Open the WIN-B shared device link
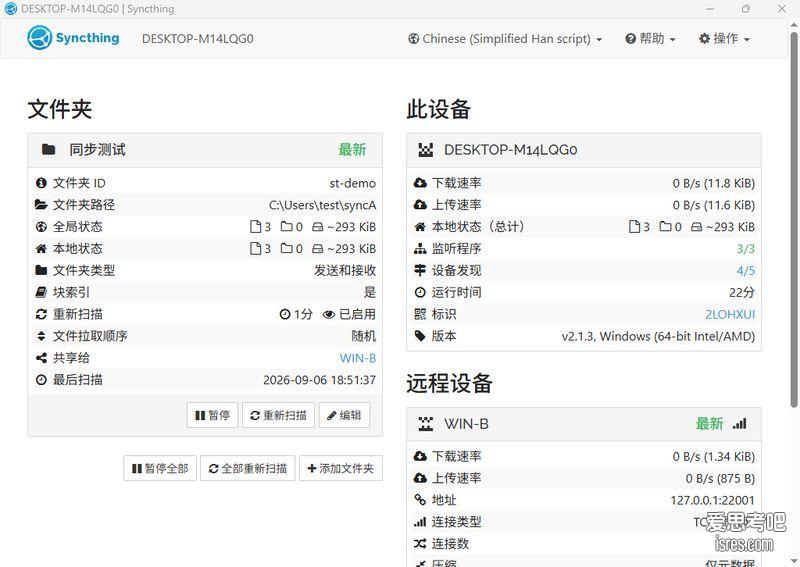Screen dimensions: 800x567 pyautogui.click(x=358, y=358)
